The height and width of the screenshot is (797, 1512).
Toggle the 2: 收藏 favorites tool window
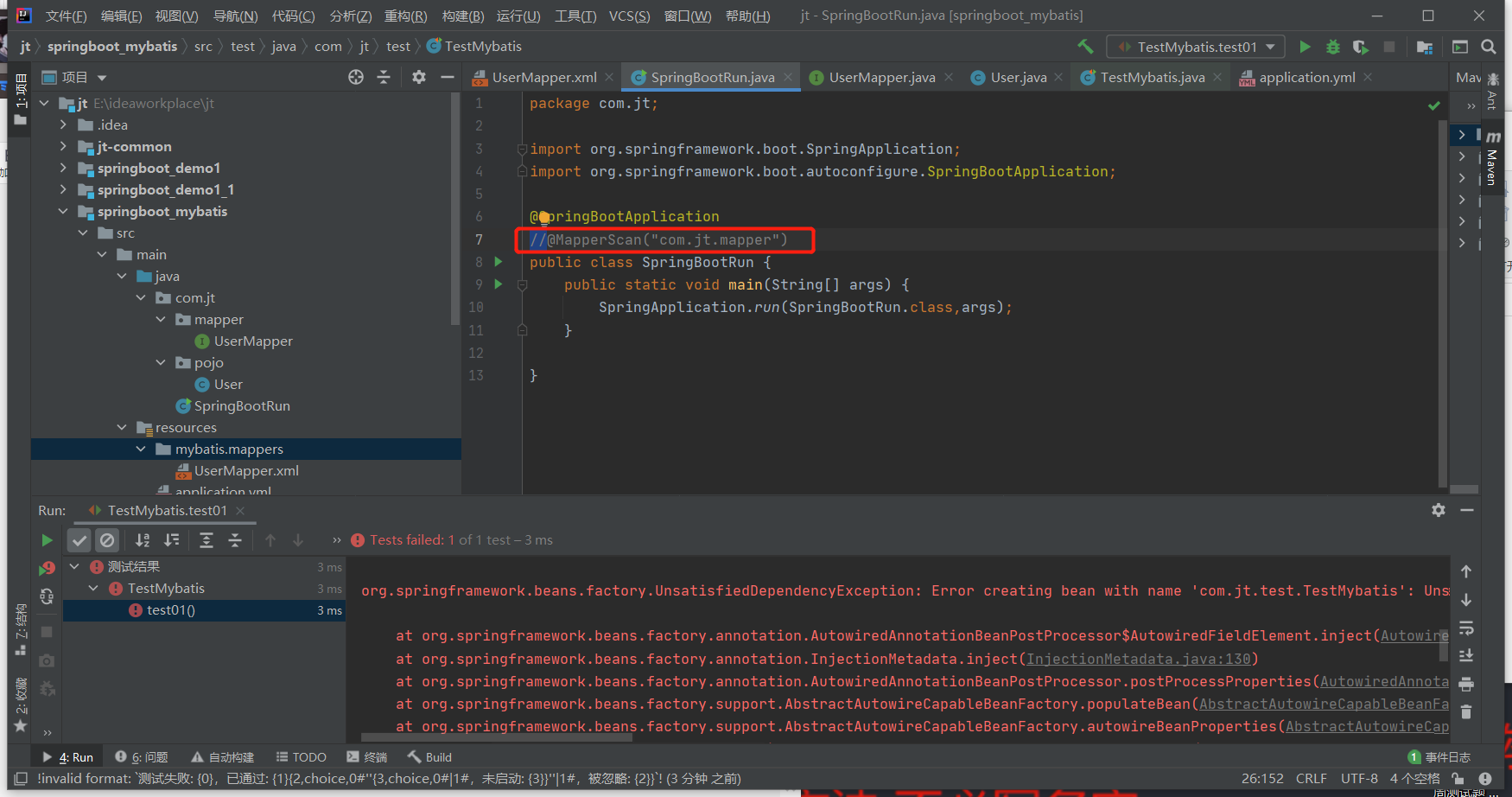21,705
